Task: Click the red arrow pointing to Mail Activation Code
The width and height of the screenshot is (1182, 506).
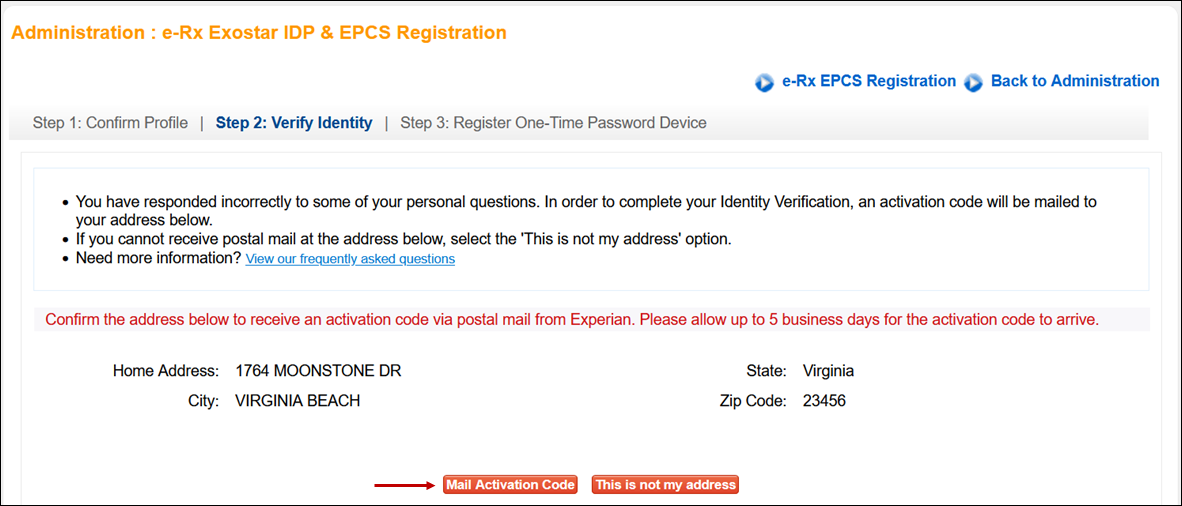Action: (x=406, y=485)
